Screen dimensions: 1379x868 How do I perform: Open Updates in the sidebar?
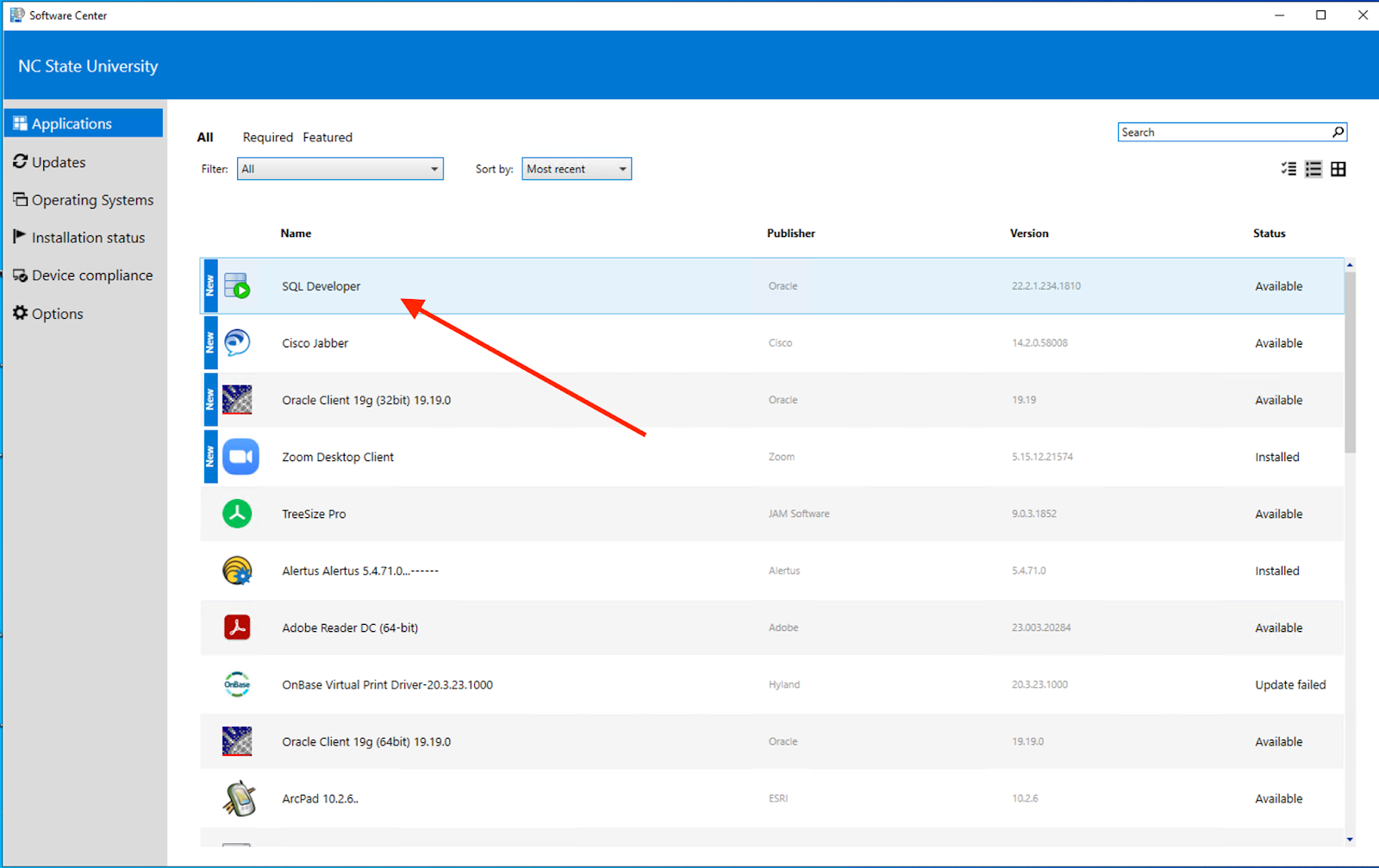(59, 162)
